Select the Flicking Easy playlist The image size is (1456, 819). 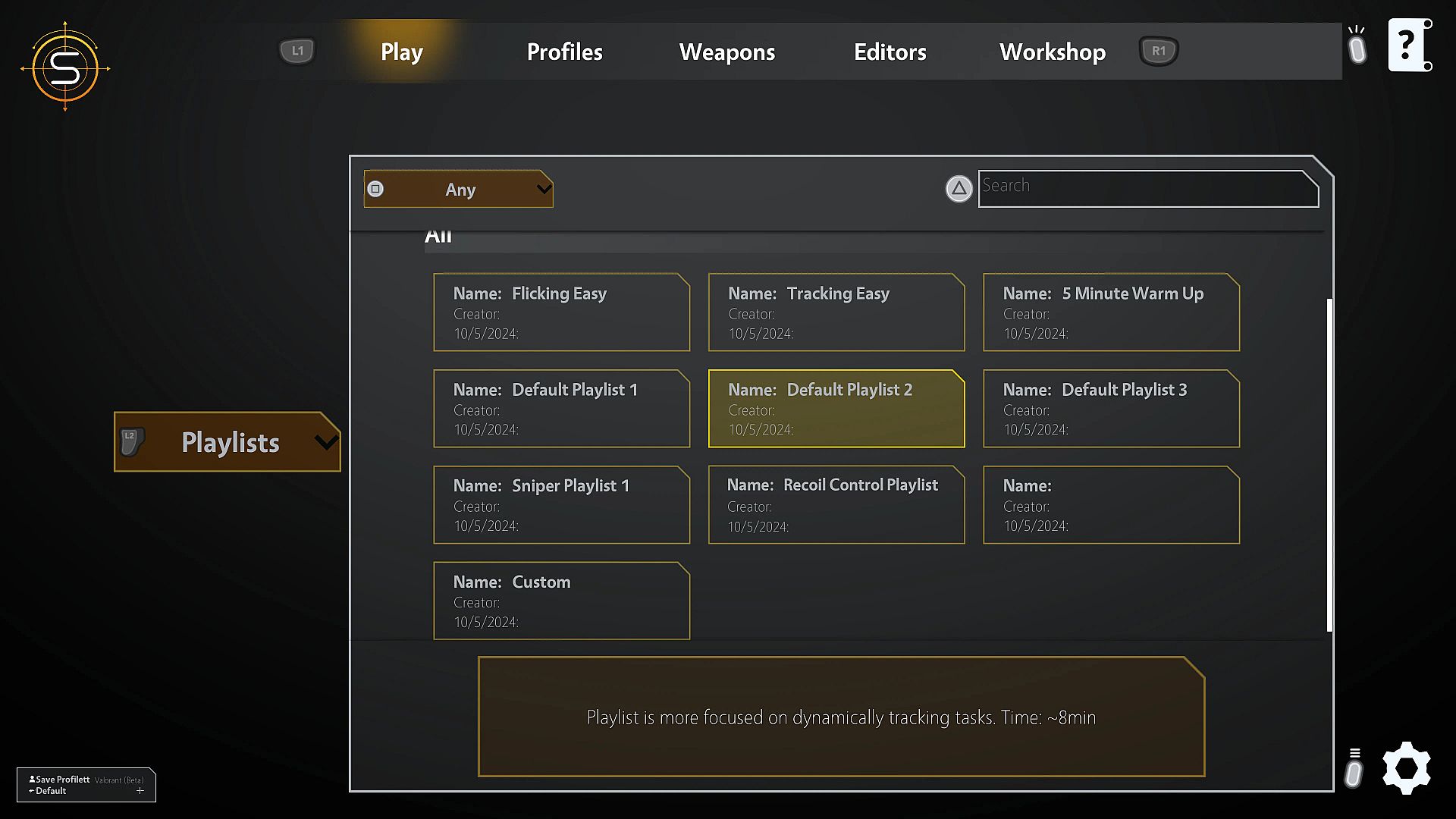tap(561, 312)
